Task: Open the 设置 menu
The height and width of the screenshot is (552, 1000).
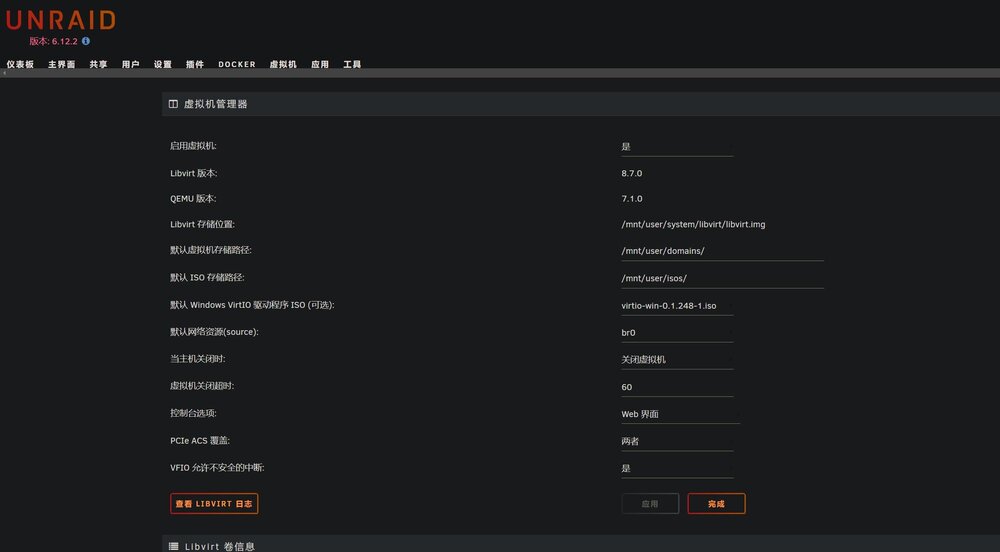Action: coord(163,64)
